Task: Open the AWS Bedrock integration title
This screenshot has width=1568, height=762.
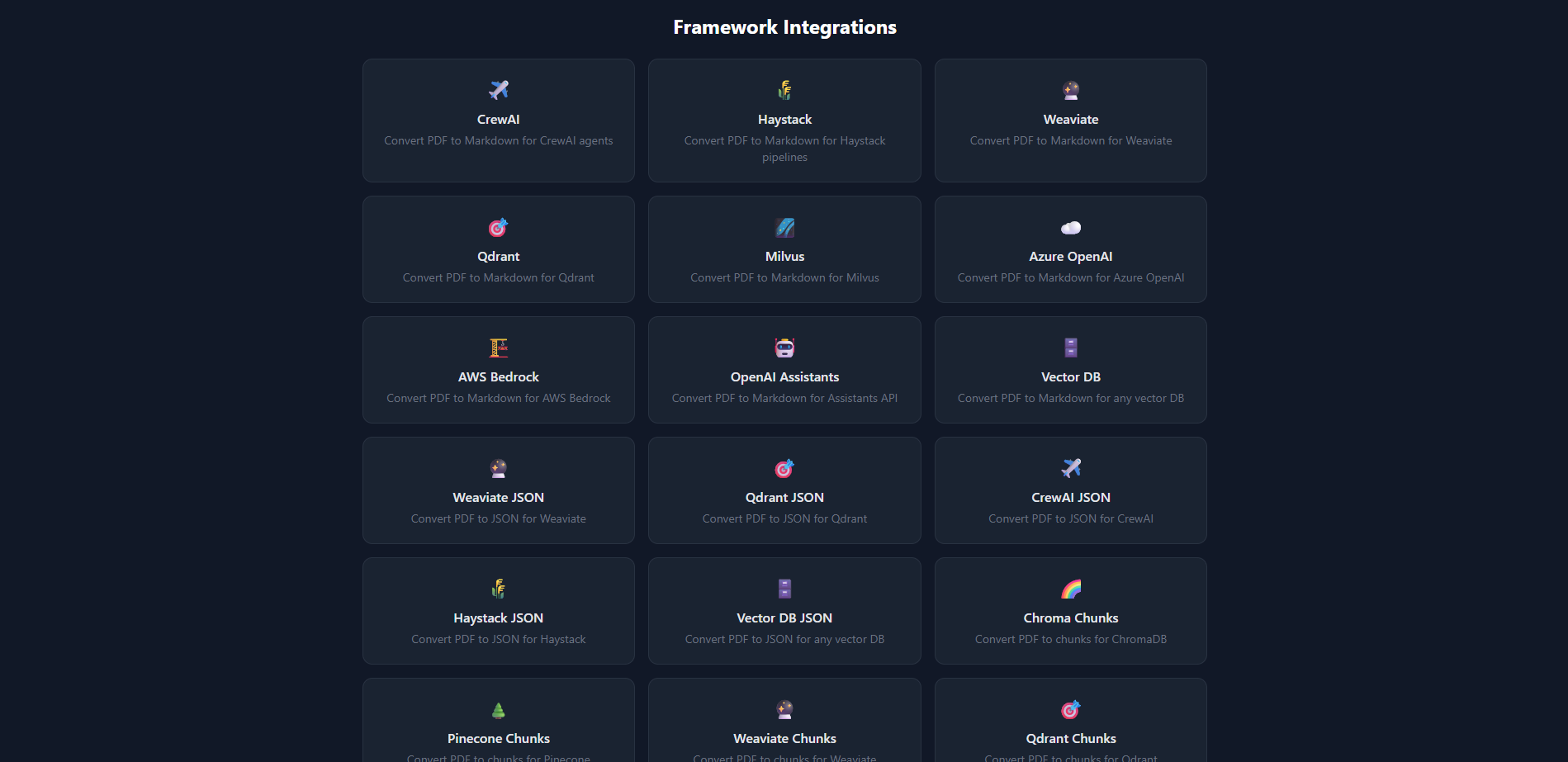Action: (x=499, y=377)
